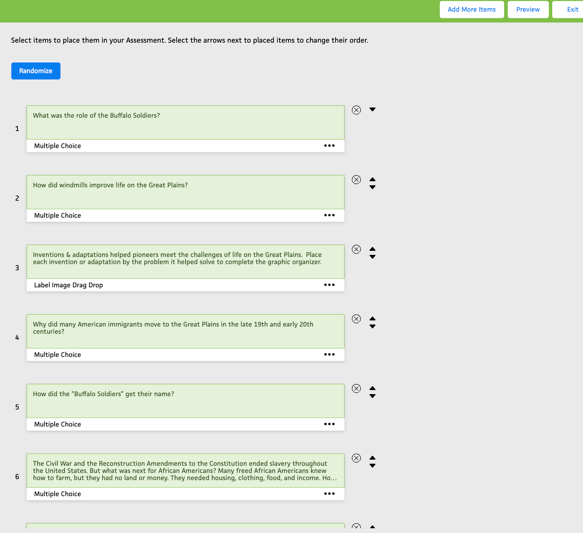Move question 4 up one position

[x=372, y=319]
